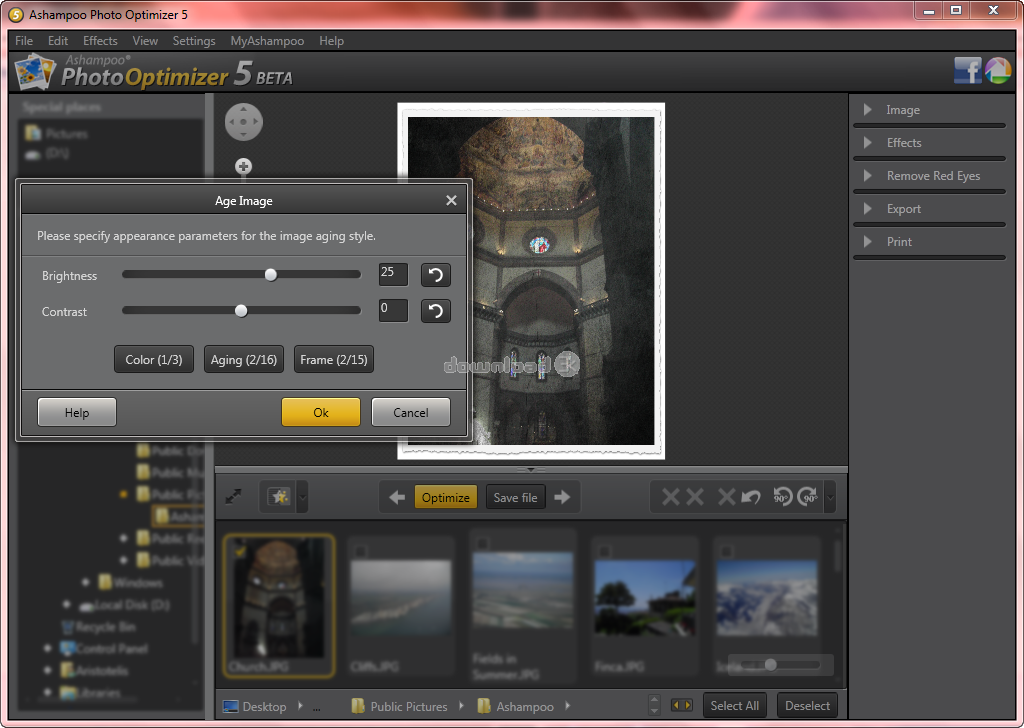This screenshot has width=1024, height=728.
Task: Share photo via the Facebook icon
Action: coord(967,70)
